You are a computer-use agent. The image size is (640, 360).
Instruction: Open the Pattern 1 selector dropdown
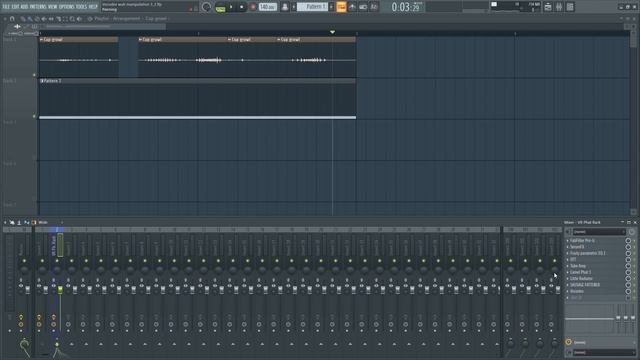(x=312, y=7)
